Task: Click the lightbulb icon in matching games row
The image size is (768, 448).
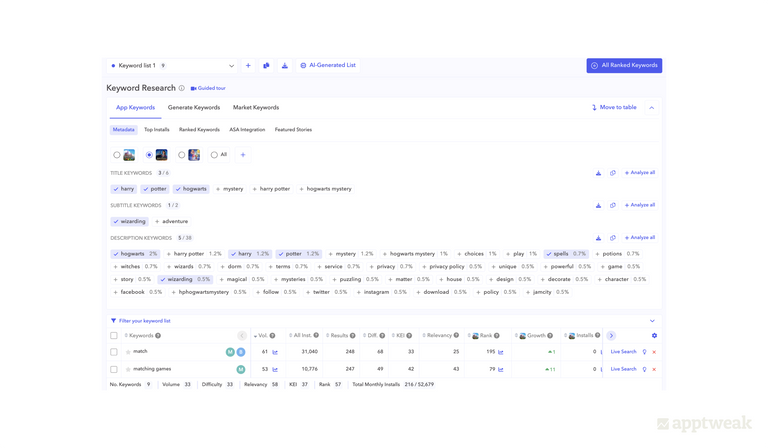Action: (645, 370)
